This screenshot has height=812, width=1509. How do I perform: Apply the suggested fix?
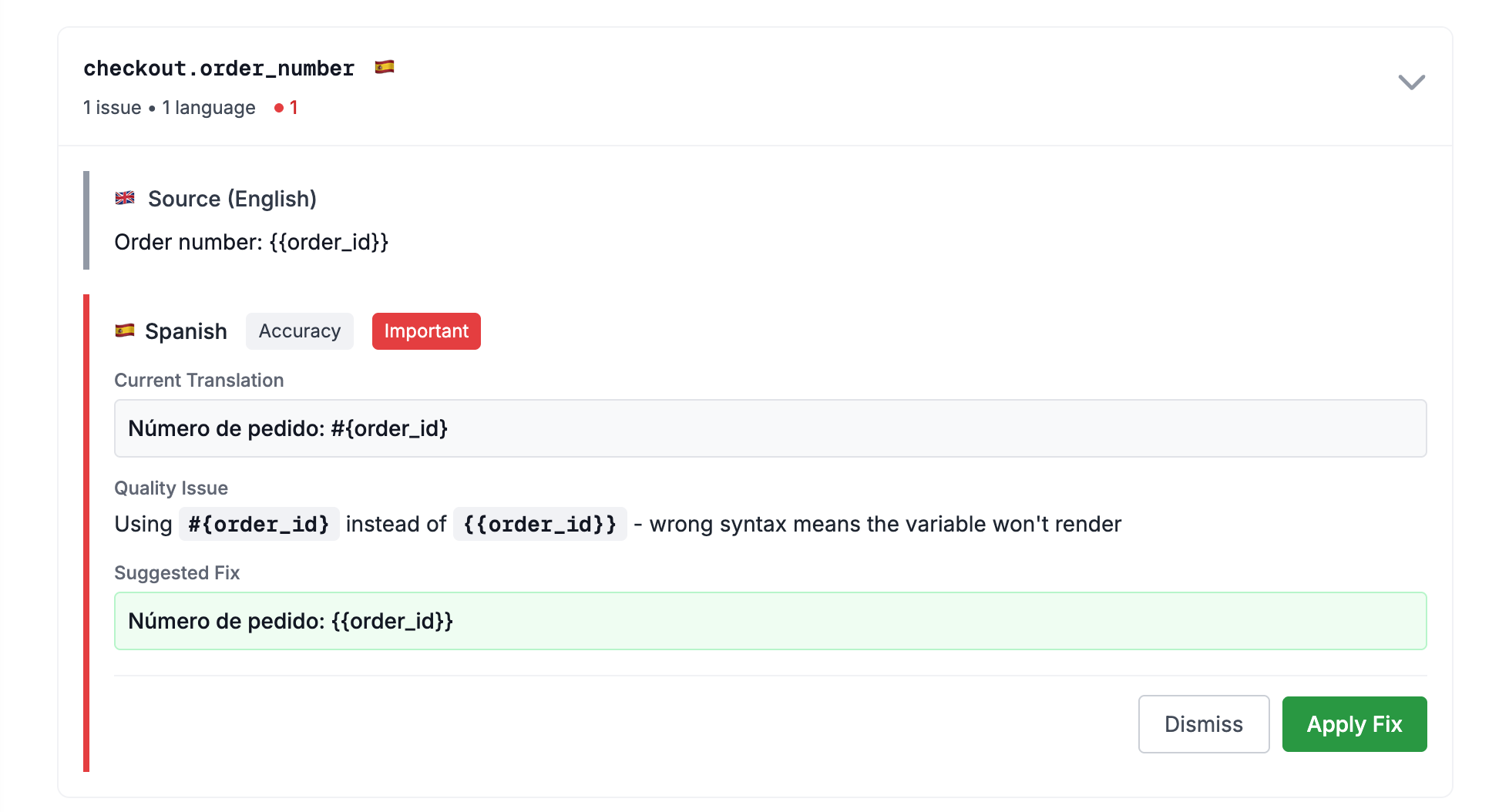[1354, 724]
